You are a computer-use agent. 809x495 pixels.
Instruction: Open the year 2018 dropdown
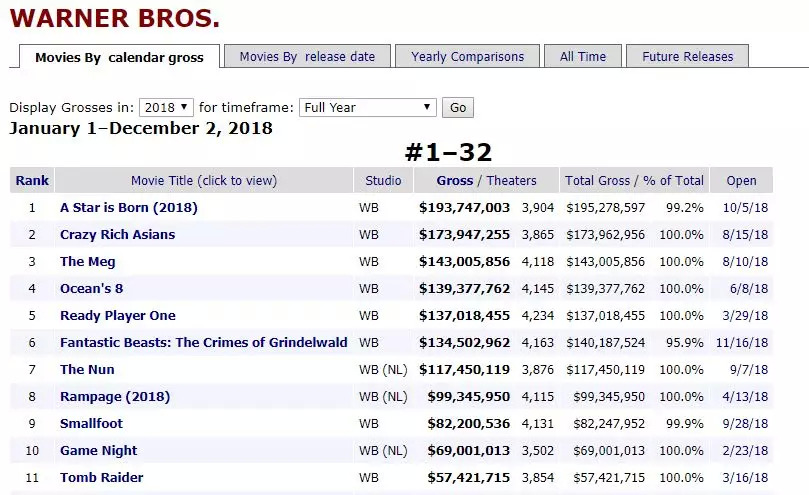[167, 108]
